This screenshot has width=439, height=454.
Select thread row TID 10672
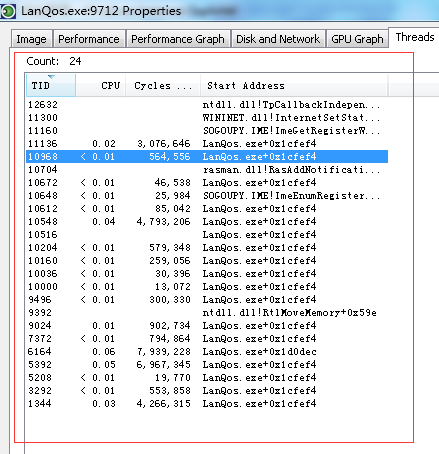tap(207, 183)
